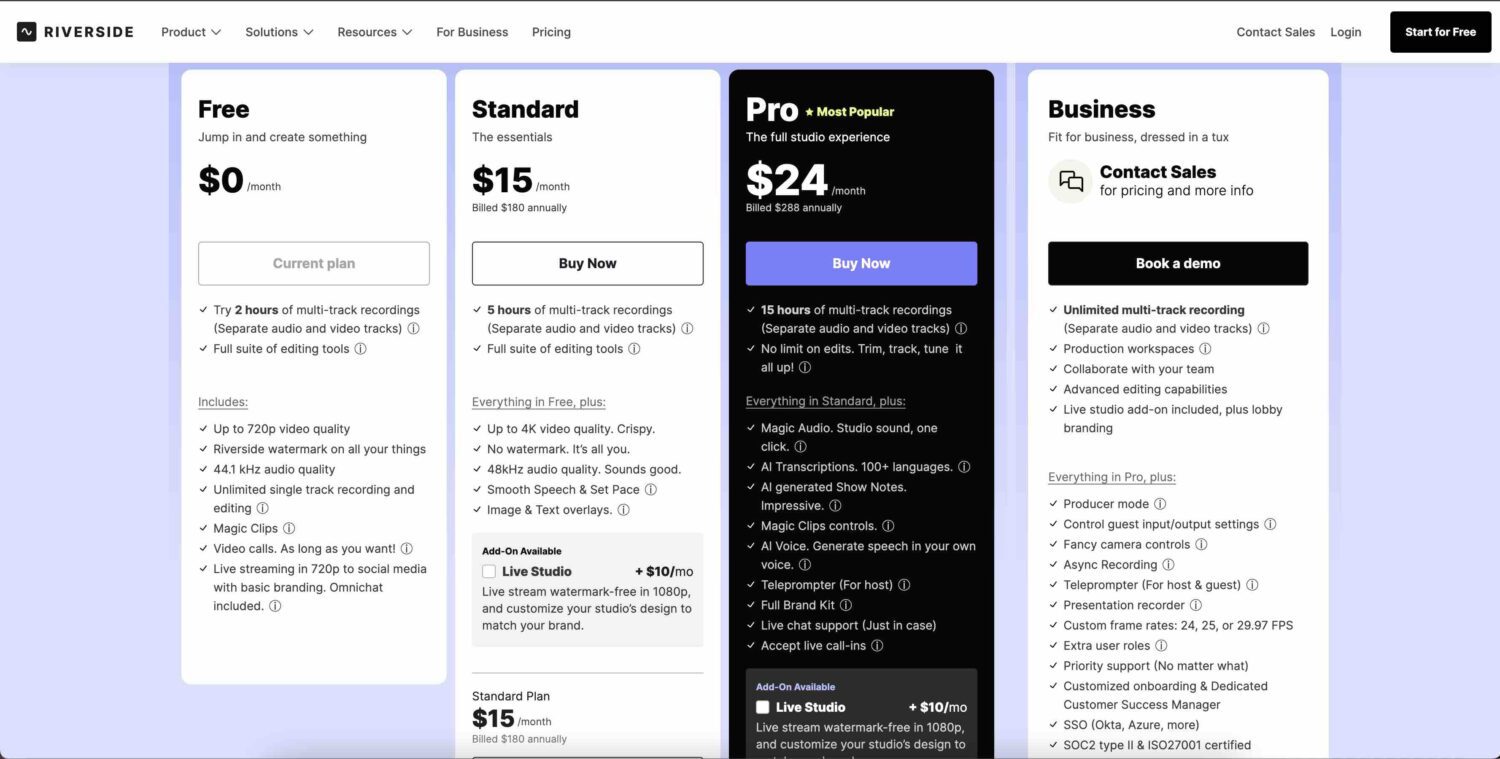This screenshot has height=759, width=1500.
Task: Open the For Business nav item
Action: point(472,32)
